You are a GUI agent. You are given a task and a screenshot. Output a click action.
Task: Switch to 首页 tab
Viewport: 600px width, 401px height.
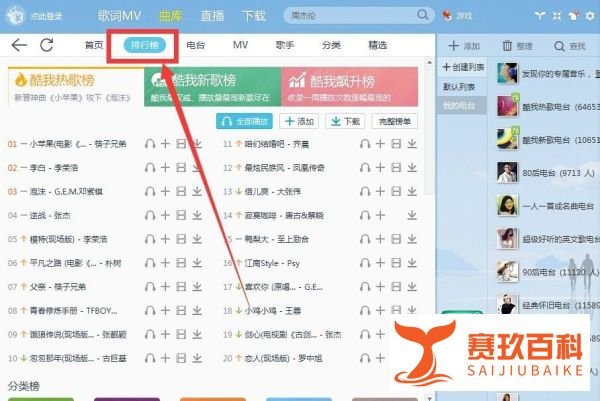tap(94, 45)
